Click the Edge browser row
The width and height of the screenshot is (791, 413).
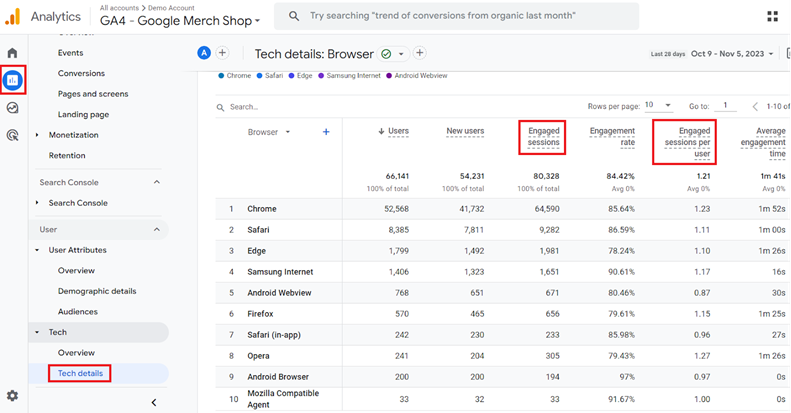pos(502,251)
